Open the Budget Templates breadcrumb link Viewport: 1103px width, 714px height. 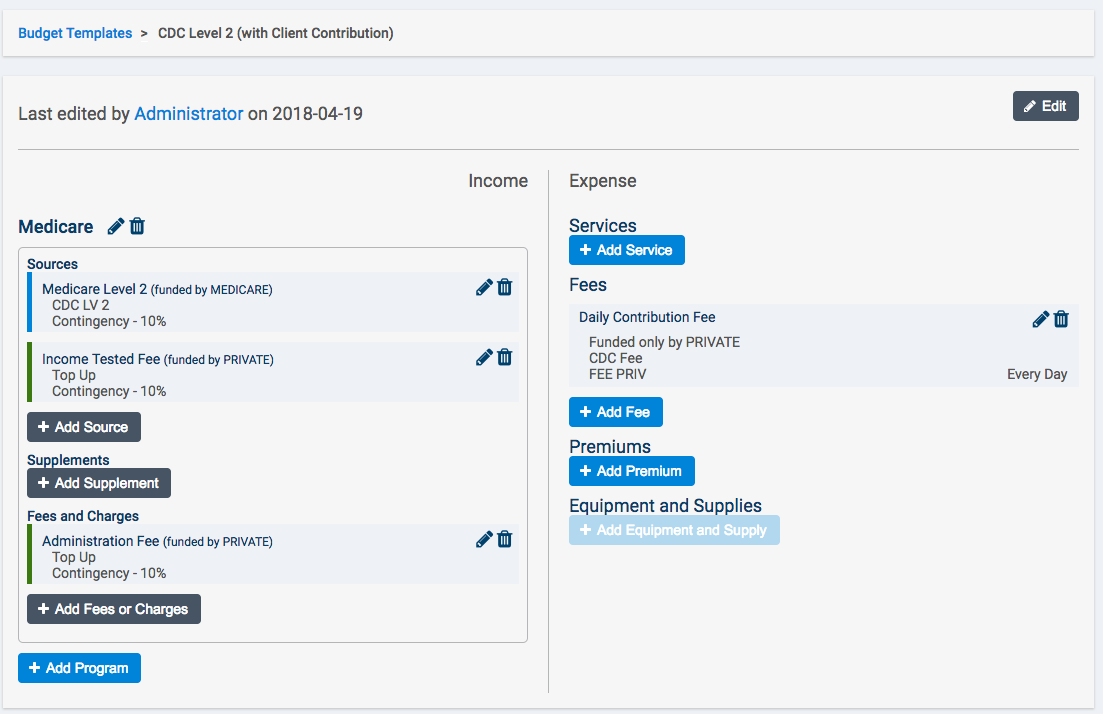coord(75,33)
